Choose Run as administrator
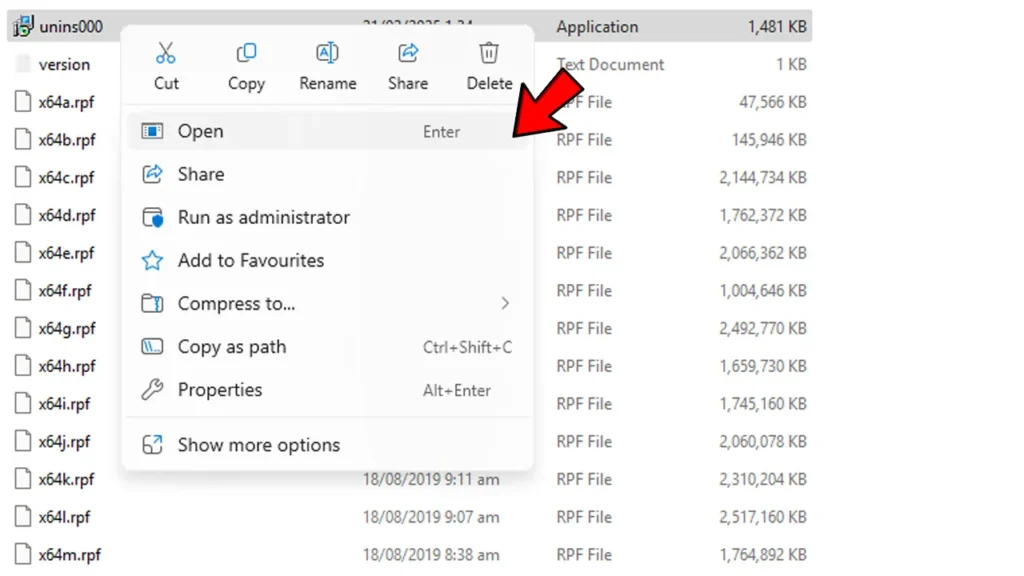Screen dimensions: 1024x576 click(x=263, y=217)
